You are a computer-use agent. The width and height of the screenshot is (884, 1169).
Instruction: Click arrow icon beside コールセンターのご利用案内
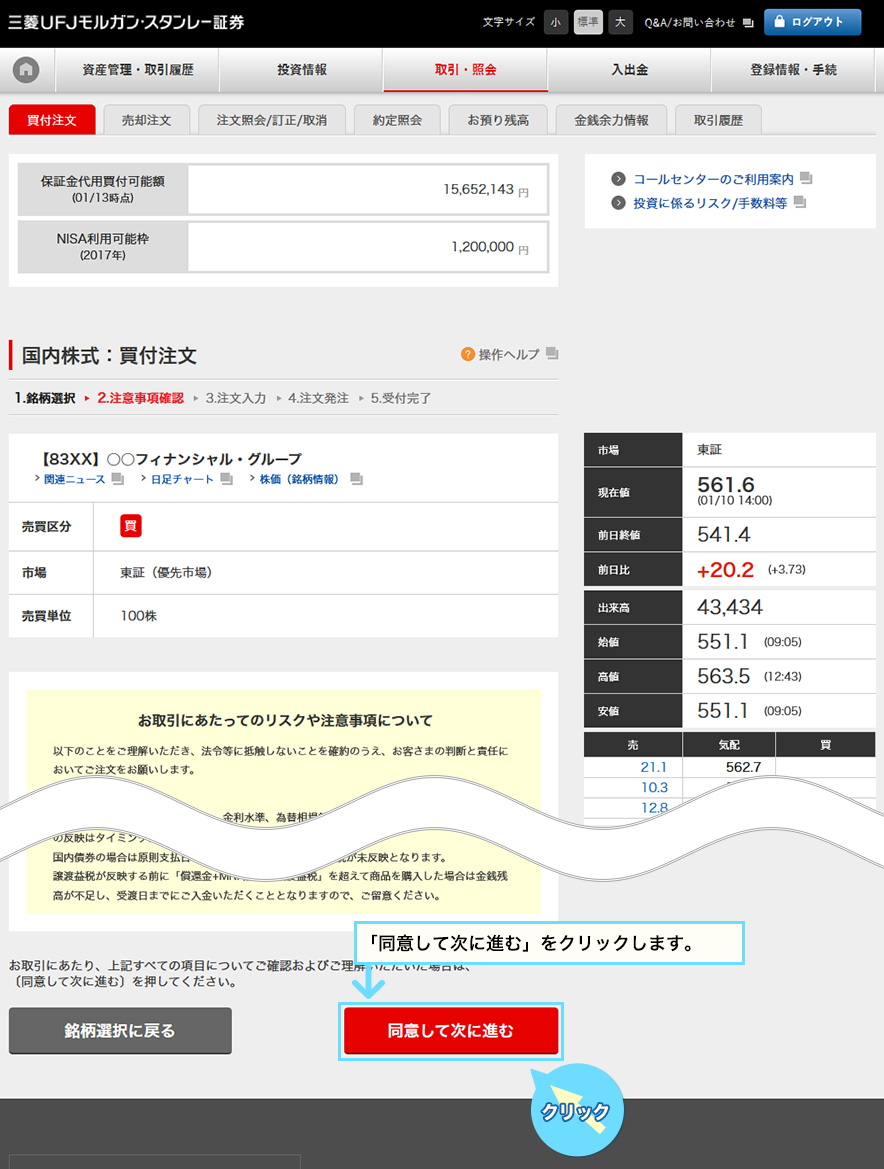pos(618,179)
